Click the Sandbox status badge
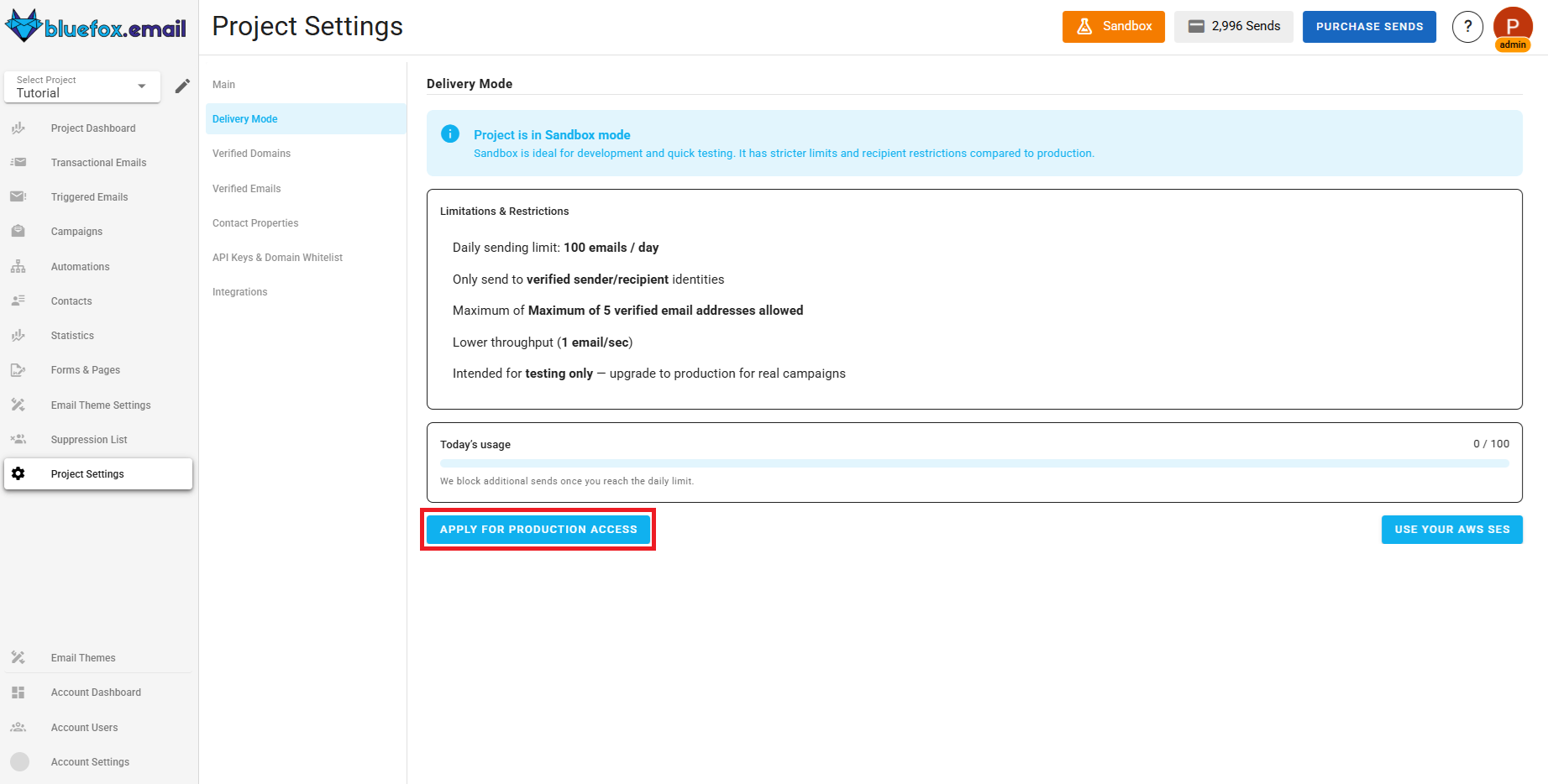The height and width of the screenshot is (784, 1548). click(1113, 26)
